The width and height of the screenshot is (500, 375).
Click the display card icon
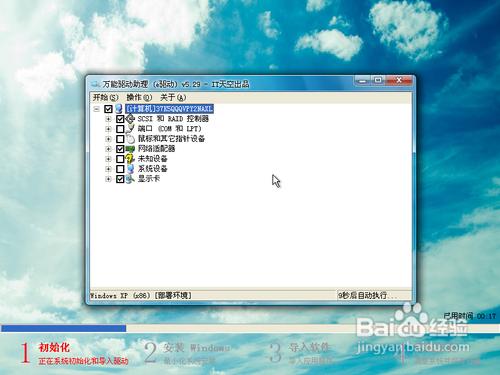[x=130, y=179]
